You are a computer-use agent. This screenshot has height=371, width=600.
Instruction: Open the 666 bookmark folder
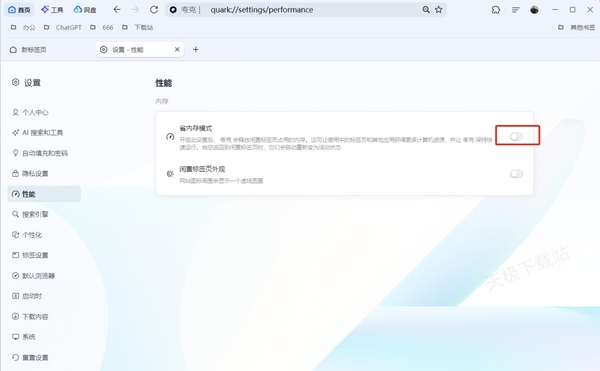(x=102, y=27)
